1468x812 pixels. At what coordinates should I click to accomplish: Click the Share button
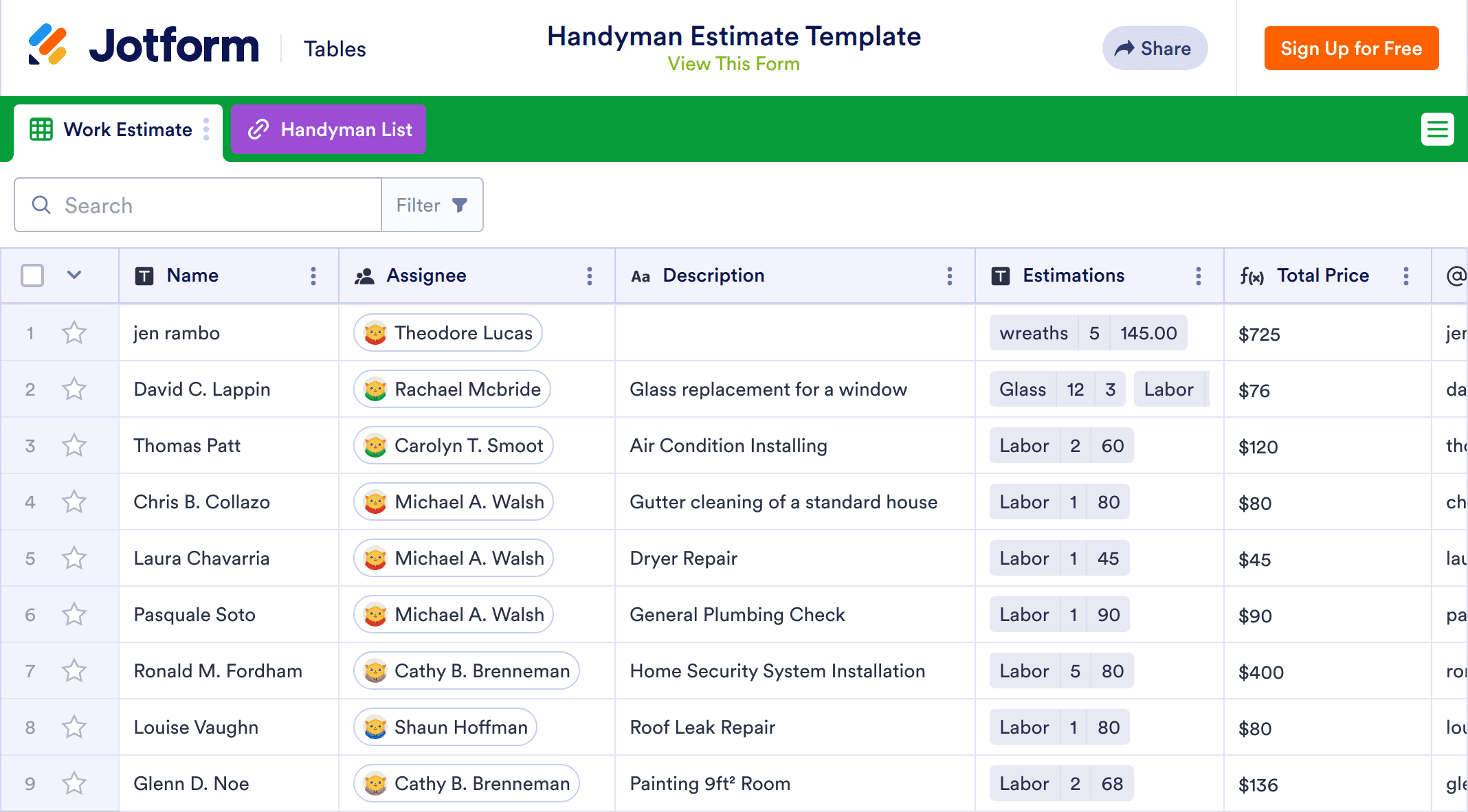1155,48
